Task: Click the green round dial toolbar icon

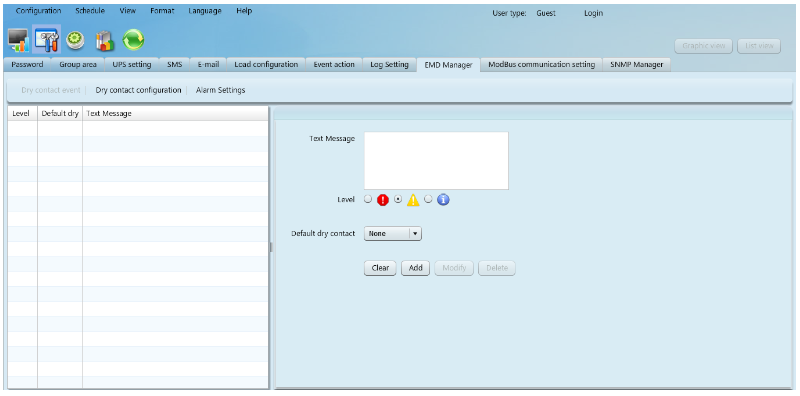Action: tap(76, 40)
